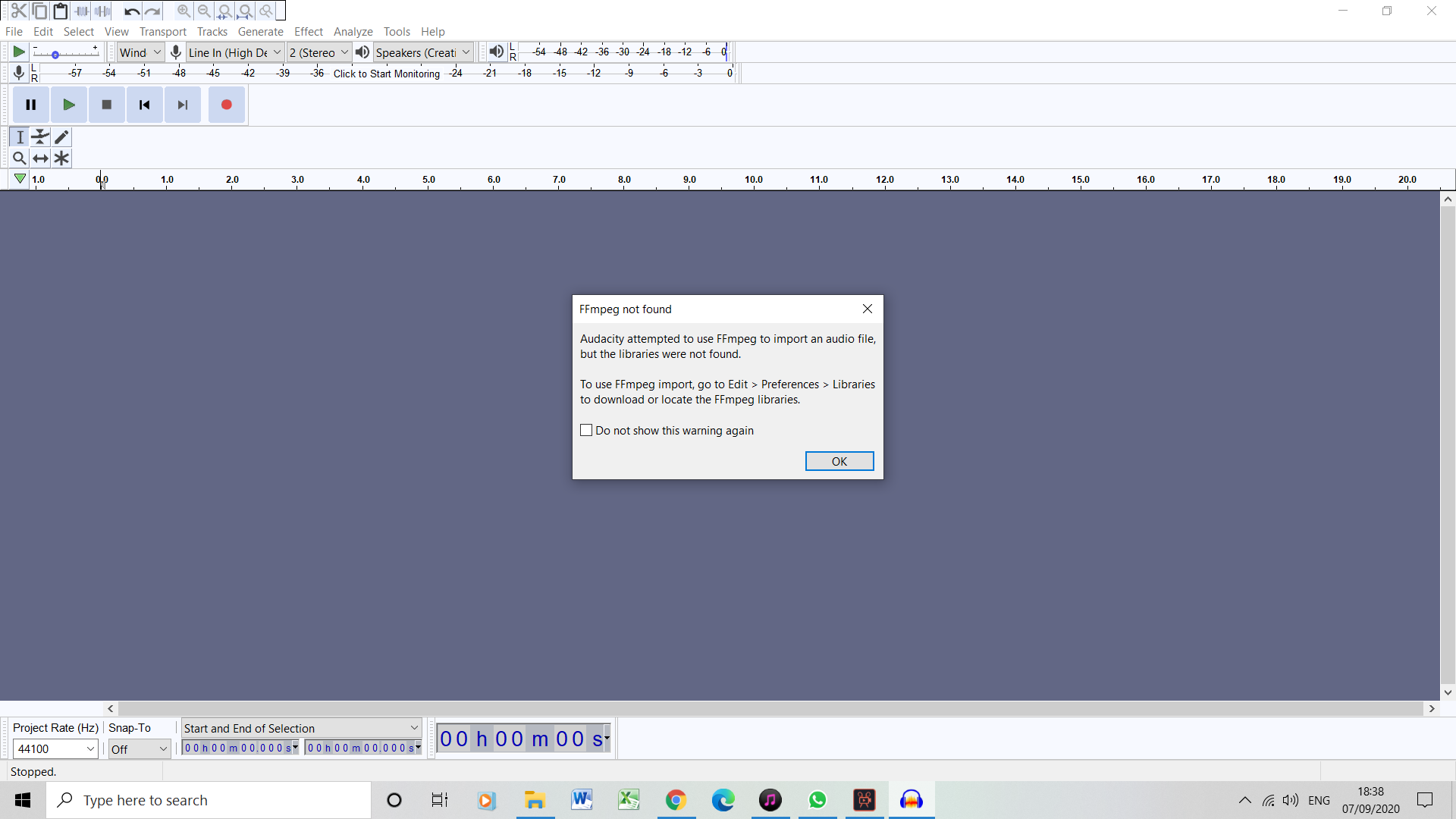Click the selection end time field
The width and height of the screenshot is (1456, 819).
click(x=363, y=748)
